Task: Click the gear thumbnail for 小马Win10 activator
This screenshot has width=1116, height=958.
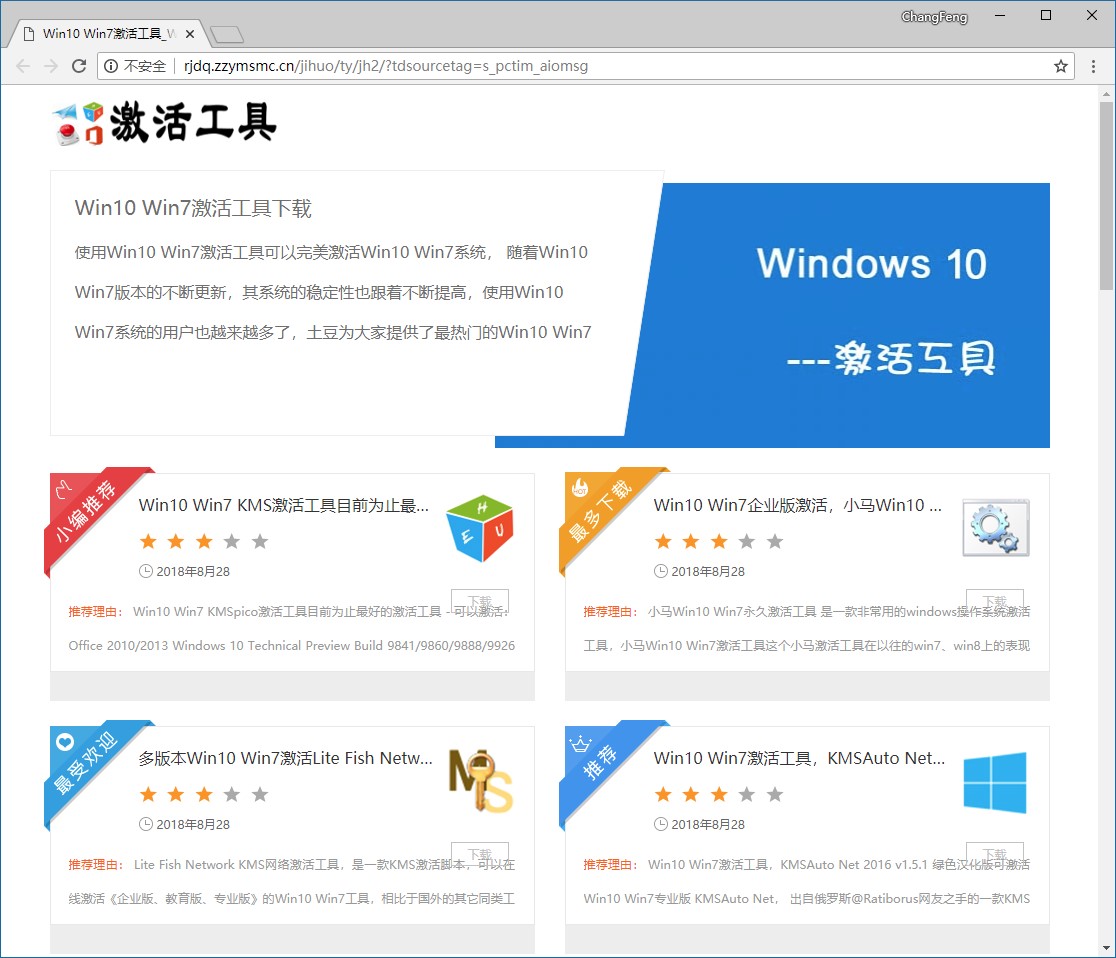Action: (995, 528)
